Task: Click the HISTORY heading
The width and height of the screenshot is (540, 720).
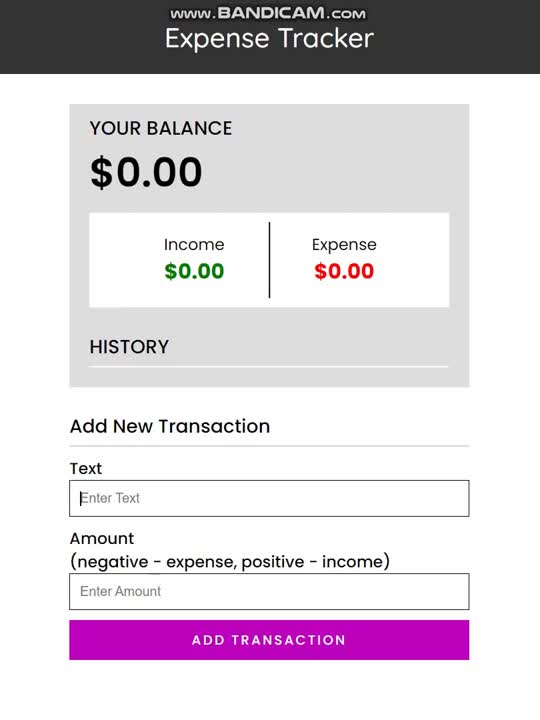Action: pyautogui.click(x=129, y=347)
